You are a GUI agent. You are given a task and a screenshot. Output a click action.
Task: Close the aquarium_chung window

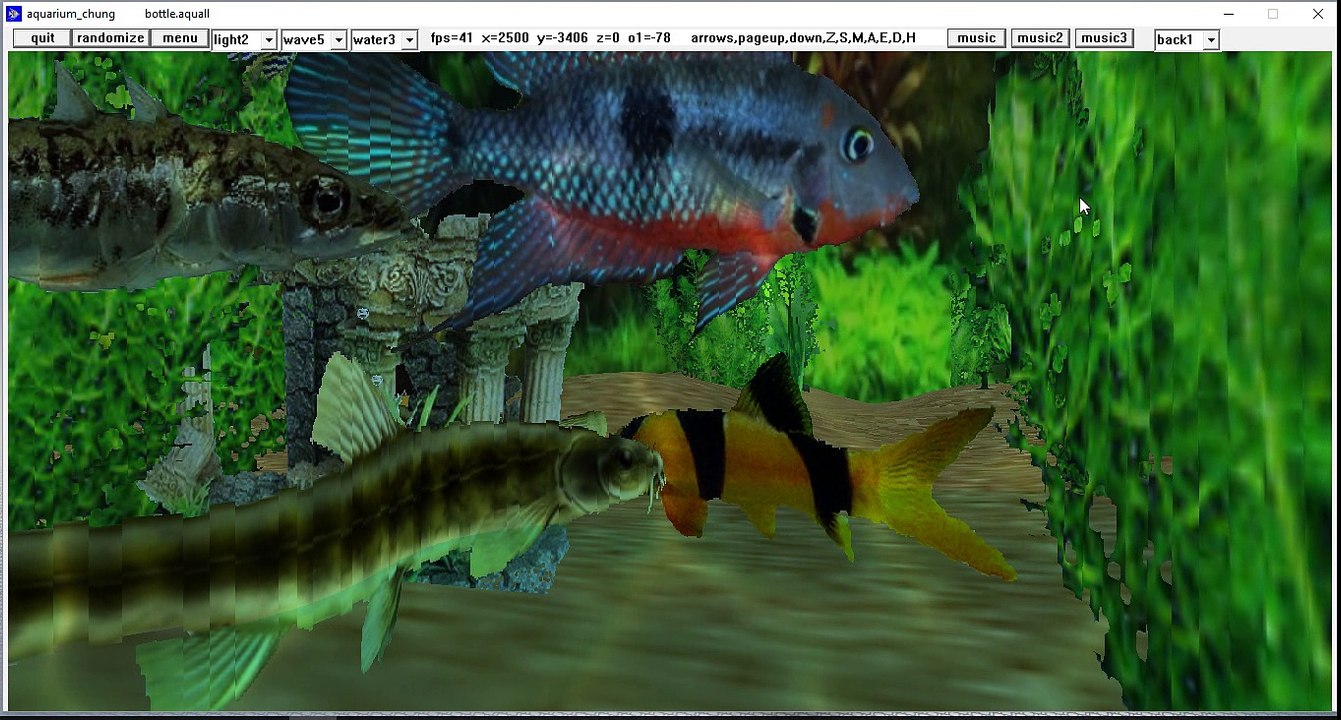(x=1318, y=14)
